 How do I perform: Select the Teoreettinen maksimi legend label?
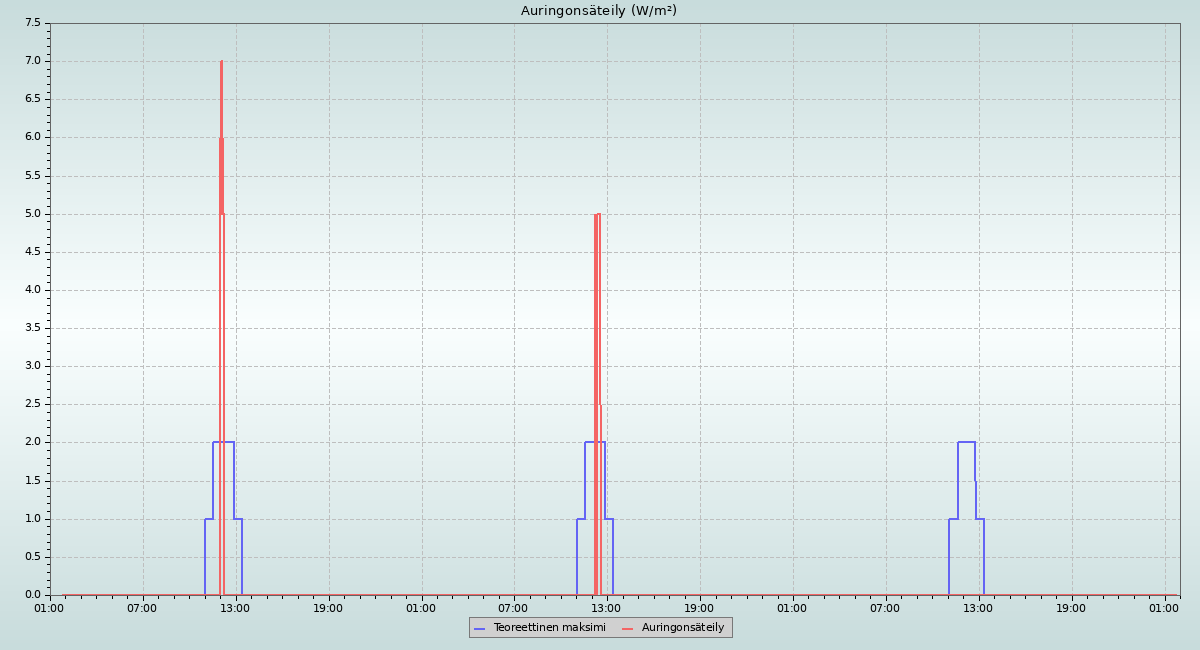tap(549, 627)
